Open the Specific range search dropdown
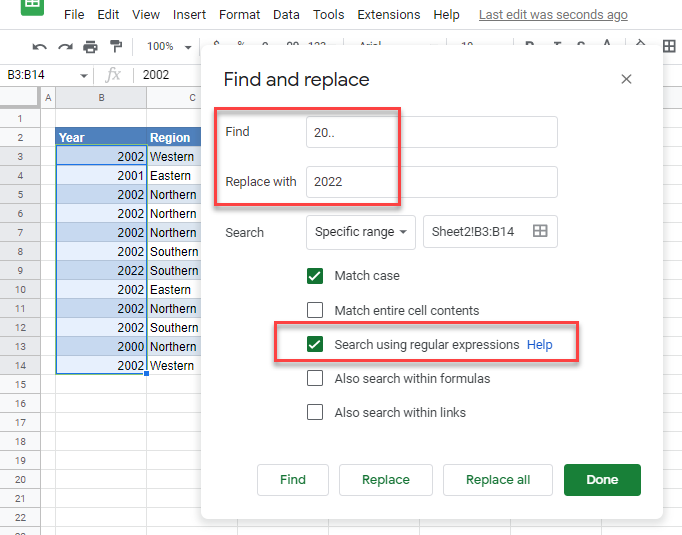682x535 pixels. pyautogui.click(x=360, y=231)
